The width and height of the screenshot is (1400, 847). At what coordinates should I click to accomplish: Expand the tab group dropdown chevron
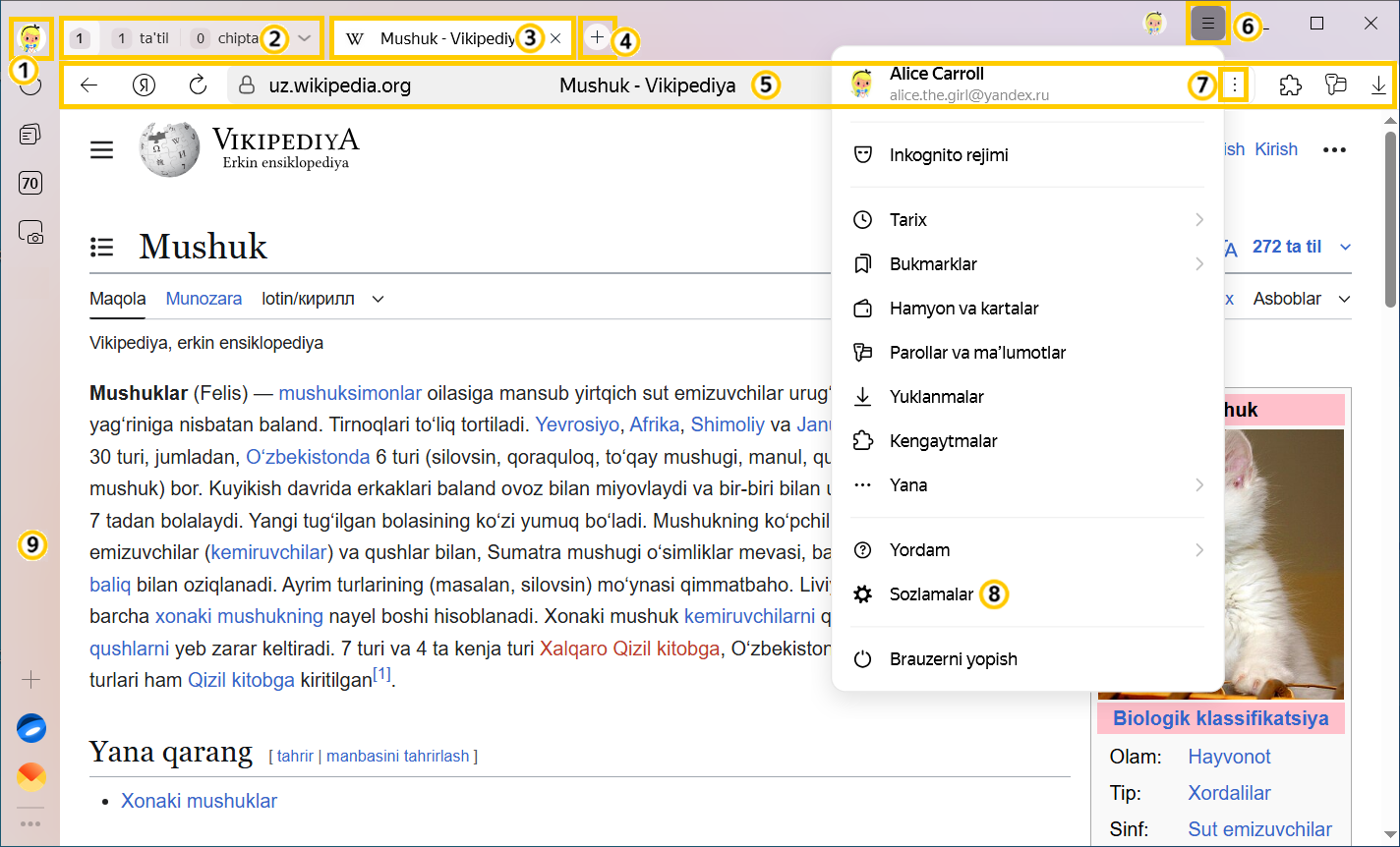(x=305, y=38)
